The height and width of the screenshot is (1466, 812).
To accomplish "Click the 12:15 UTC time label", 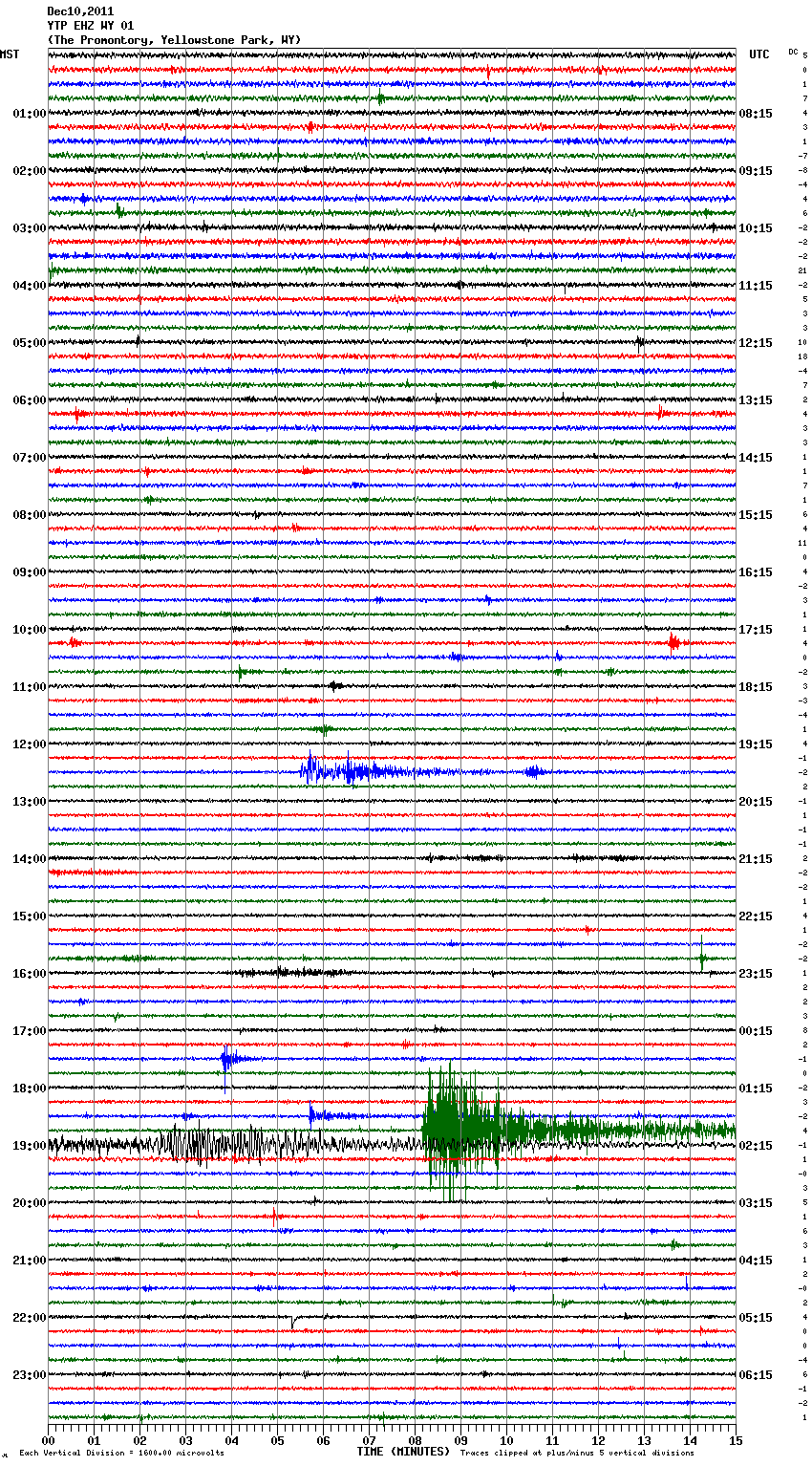I will tap(756, 343).
